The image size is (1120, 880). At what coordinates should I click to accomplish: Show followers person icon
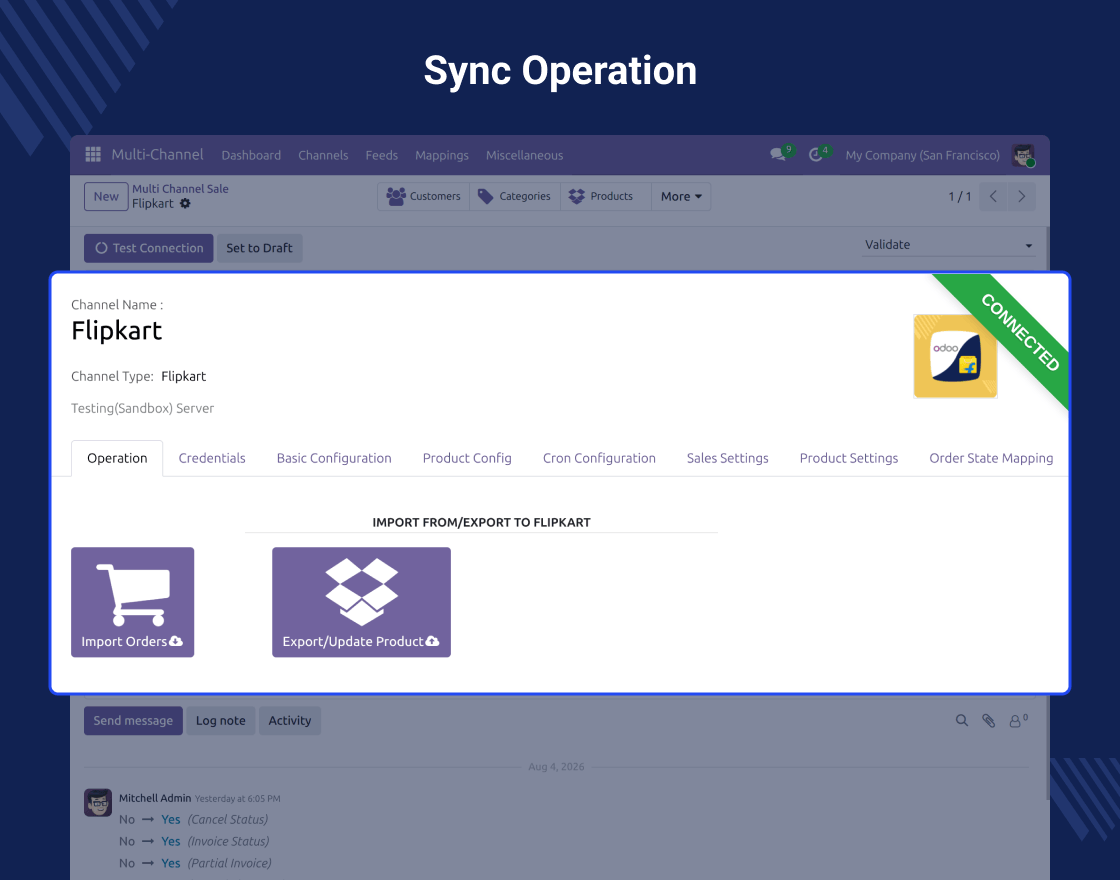tap(1018, 721)
